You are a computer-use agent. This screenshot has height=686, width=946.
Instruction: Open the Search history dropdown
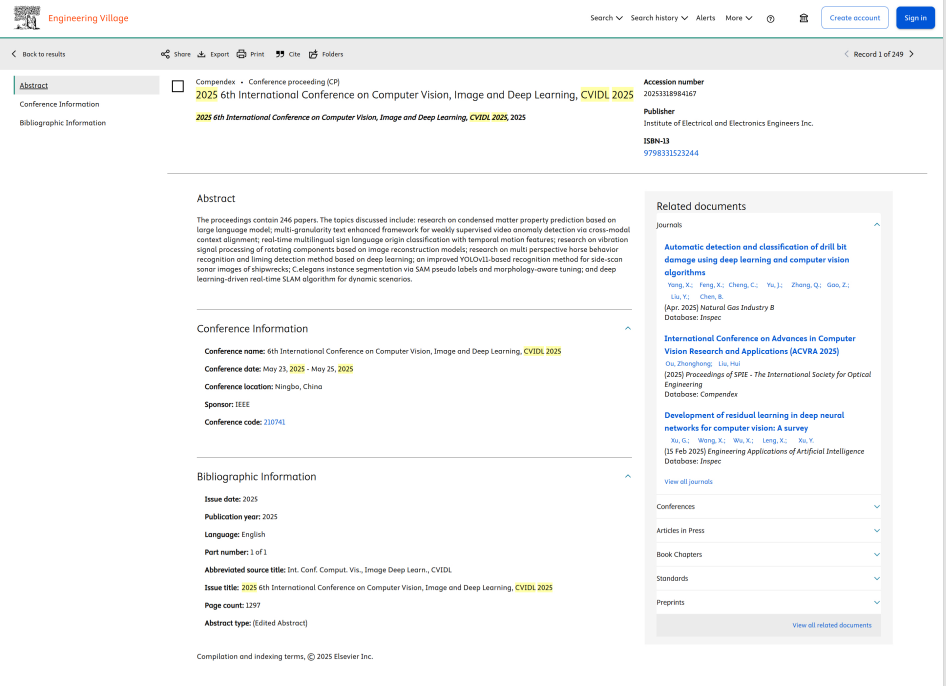tap(658, 18)
